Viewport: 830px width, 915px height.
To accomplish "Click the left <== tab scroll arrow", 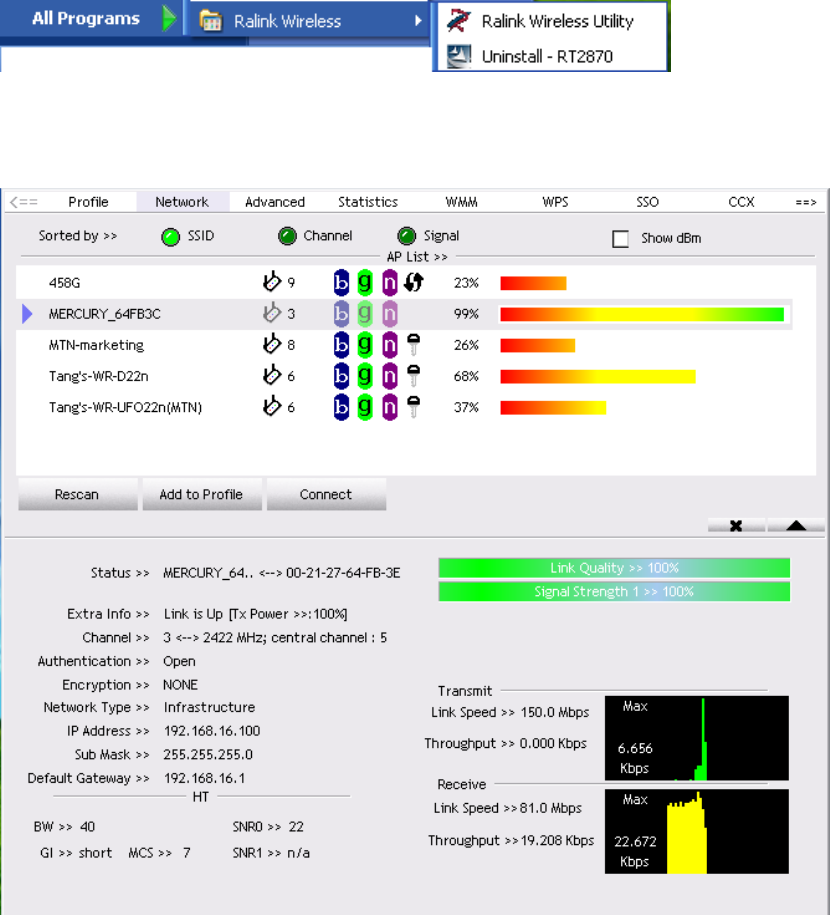I will tap(24, 202).
